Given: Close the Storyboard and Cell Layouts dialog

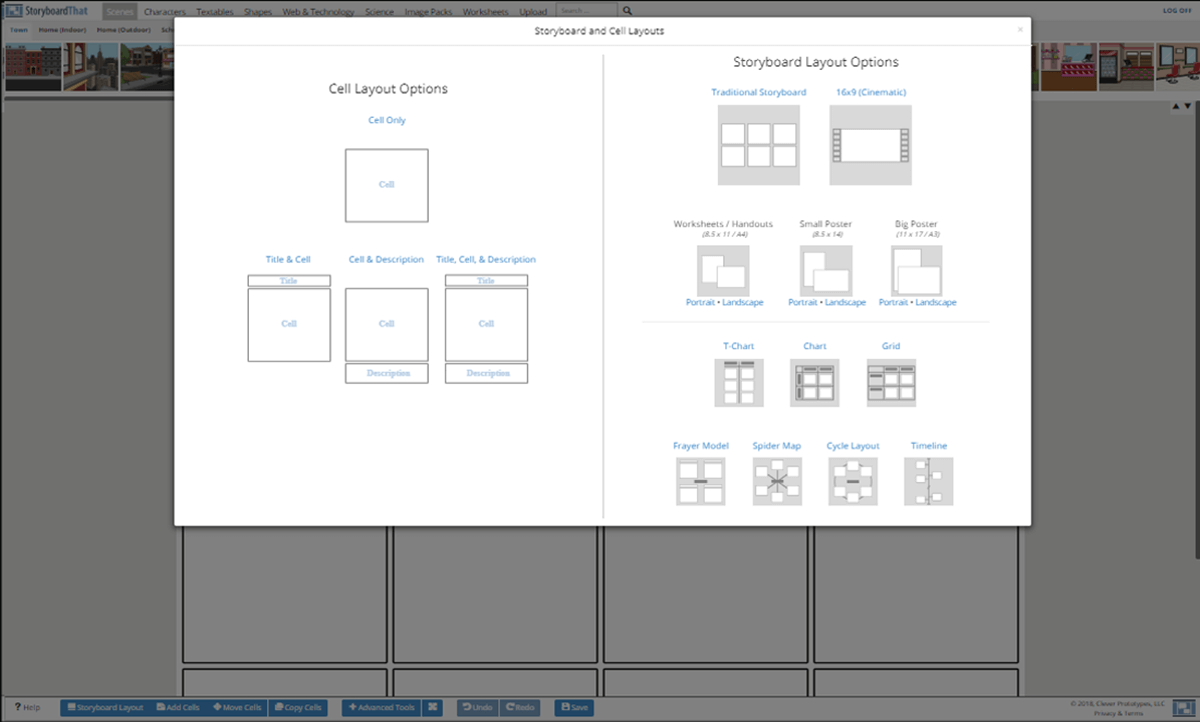Looking at the screenshot, I should pos(1020,30).
